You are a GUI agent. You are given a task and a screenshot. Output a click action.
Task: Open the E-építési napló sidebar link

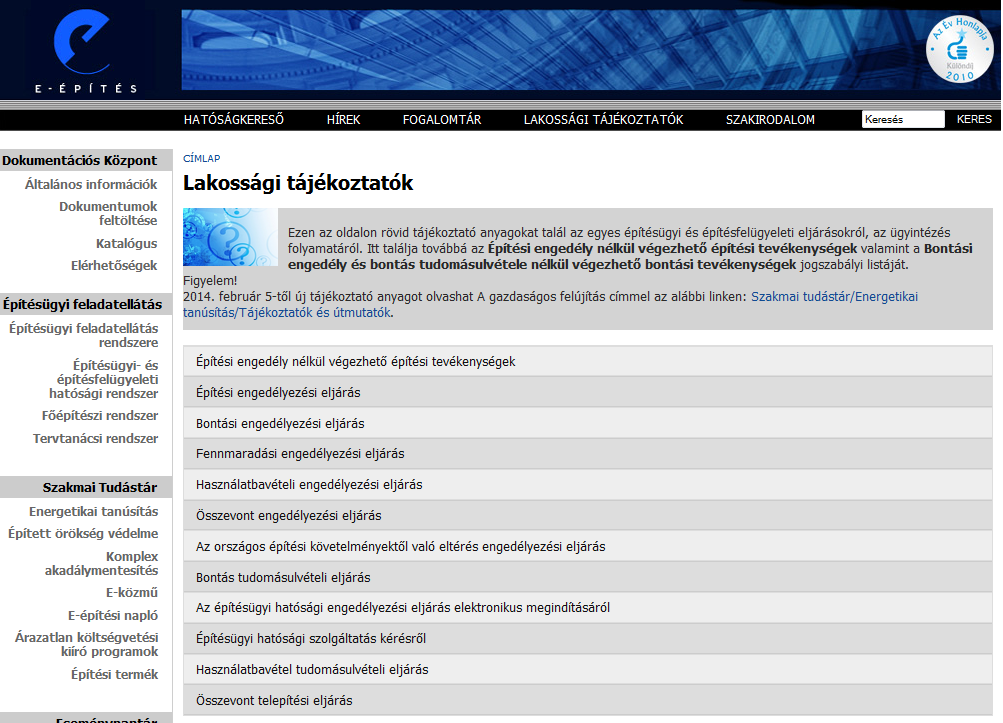(x=113, y=616)
